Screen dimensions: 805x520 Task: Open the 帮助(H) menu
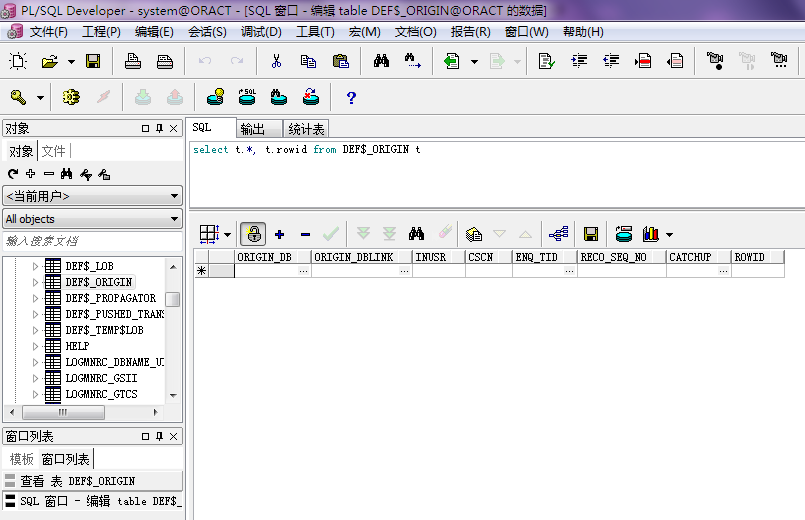coord(583,32)
